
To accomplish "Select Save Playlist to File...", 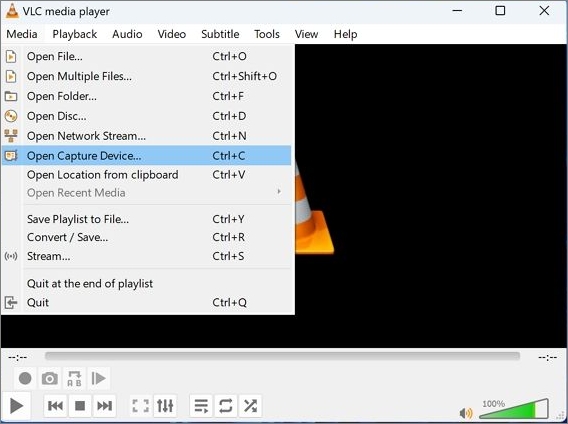I will [146, 219].
